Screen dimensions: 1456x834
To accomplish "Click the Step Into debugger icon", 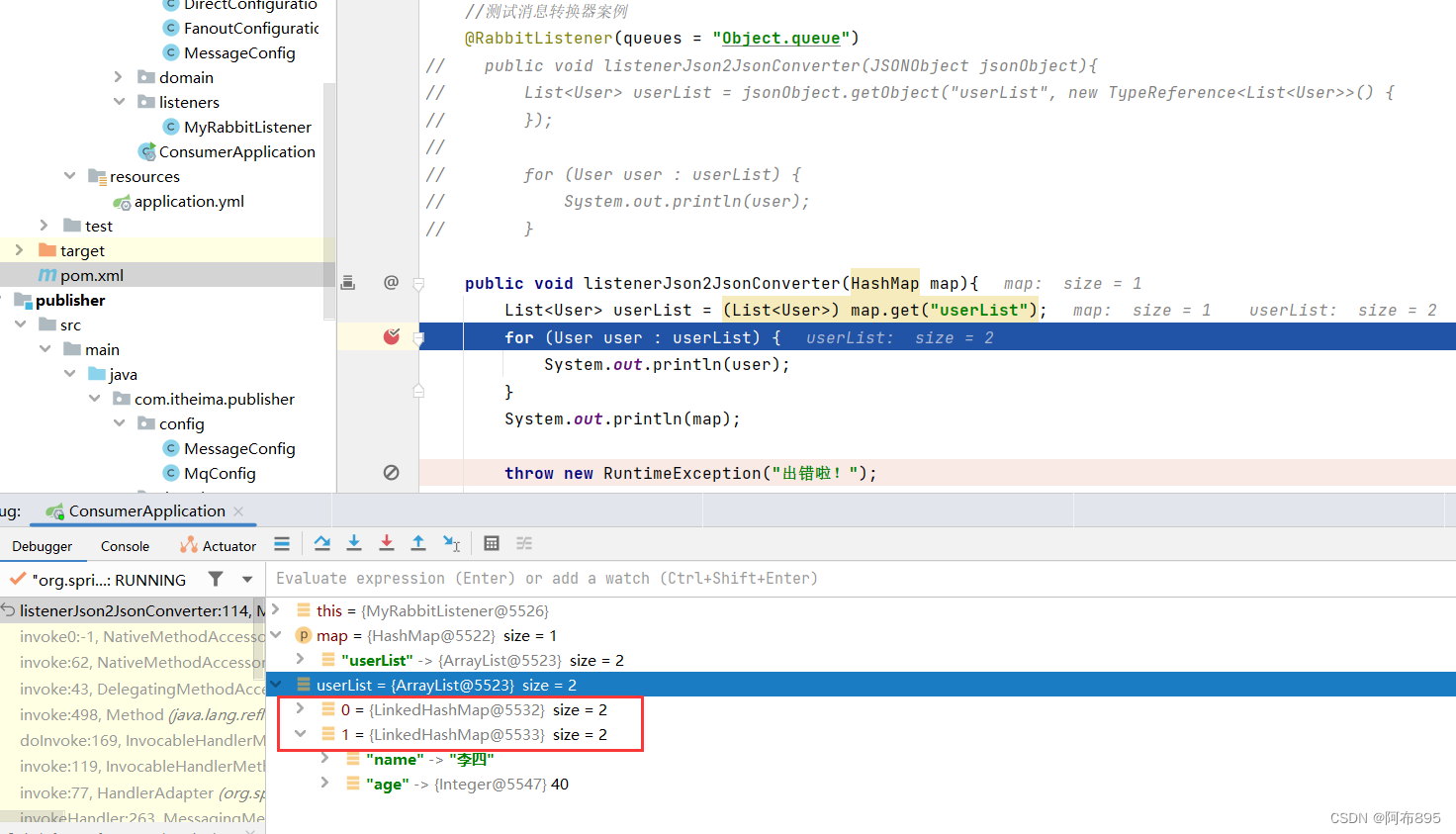I will click(354, 543).
